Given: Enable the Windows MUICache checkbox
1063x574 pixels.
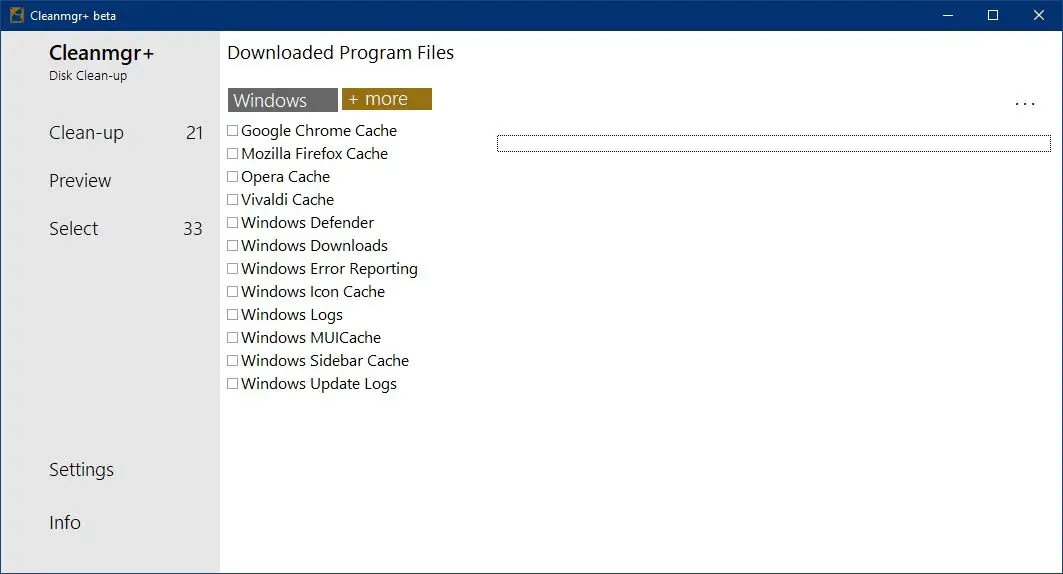Looking at the screenshot, I should (x=233, y=337).
